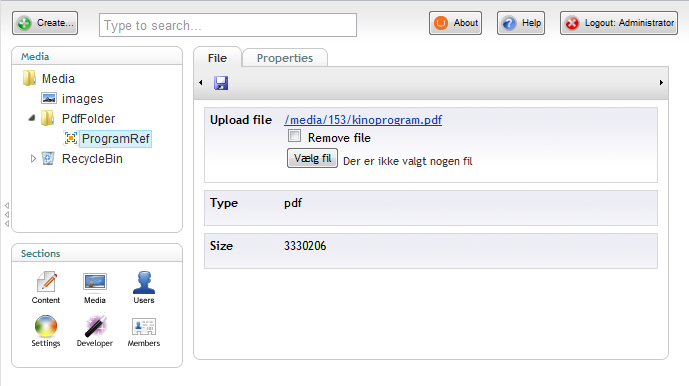Open the Members section
Image resolution: width=689 pixels, height=386 pixels.
[x=144, y=331]
